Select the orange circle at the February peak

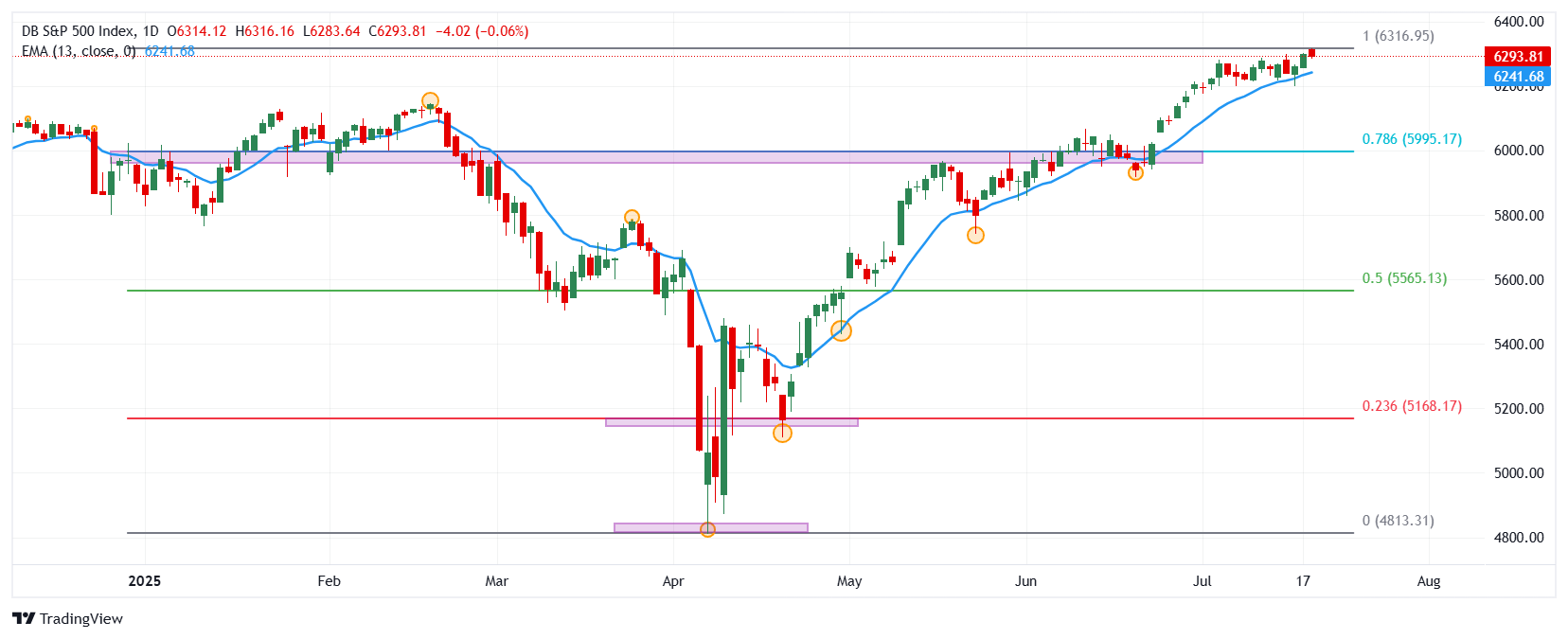[430, 101]
